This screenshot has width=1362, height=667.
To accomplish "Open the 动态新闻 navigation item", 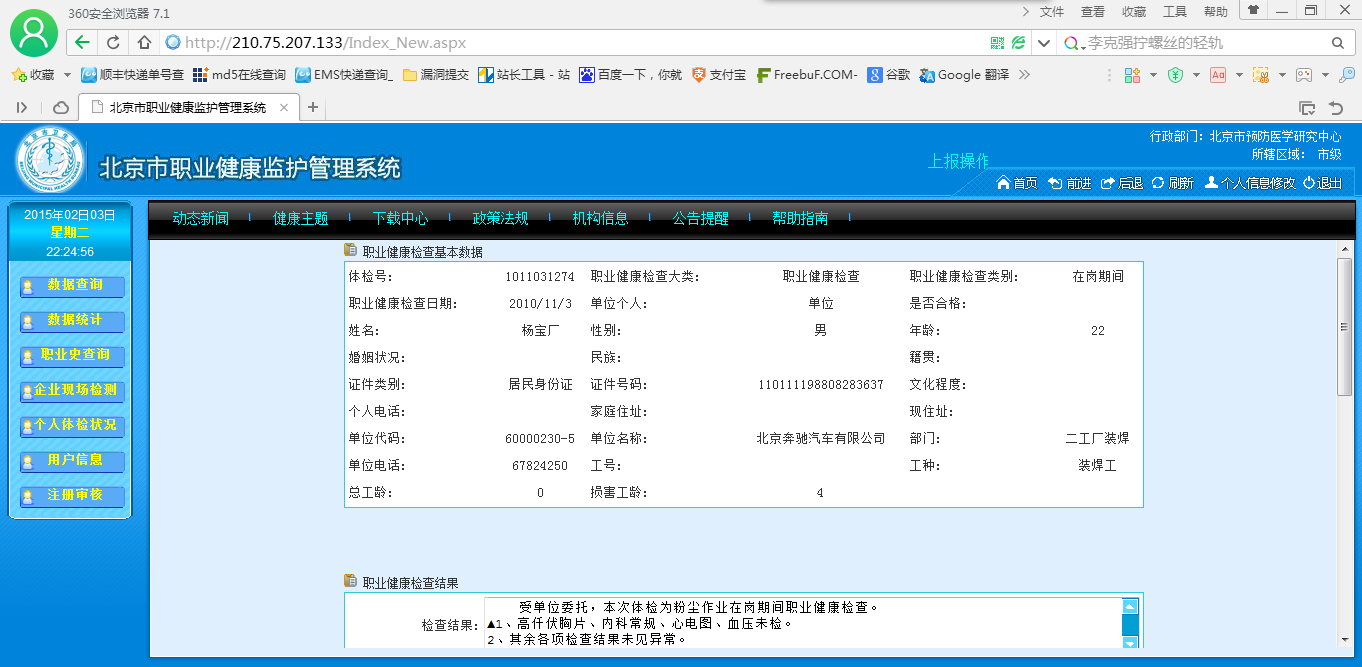I will pos(200,218).
